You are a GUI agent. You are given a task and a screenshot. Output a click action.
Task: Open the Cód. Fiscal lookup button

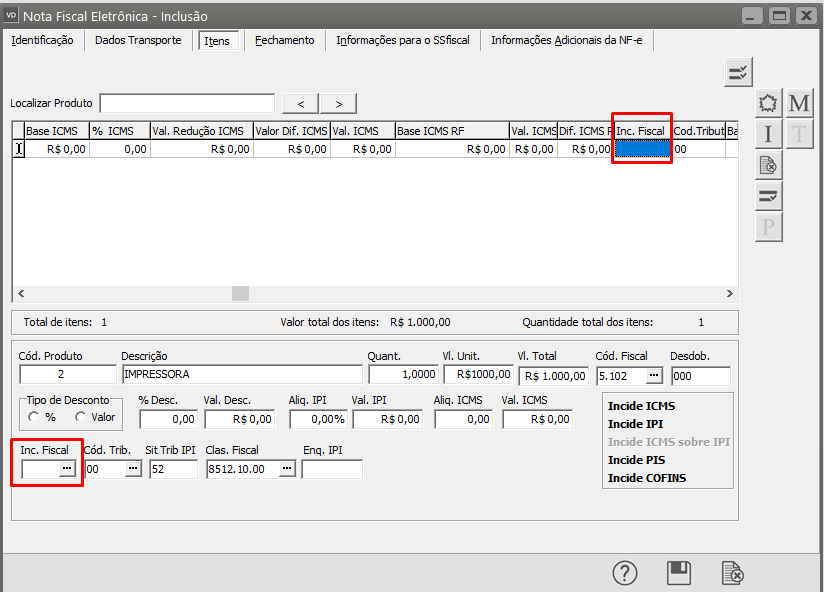(x=654, y=375)
